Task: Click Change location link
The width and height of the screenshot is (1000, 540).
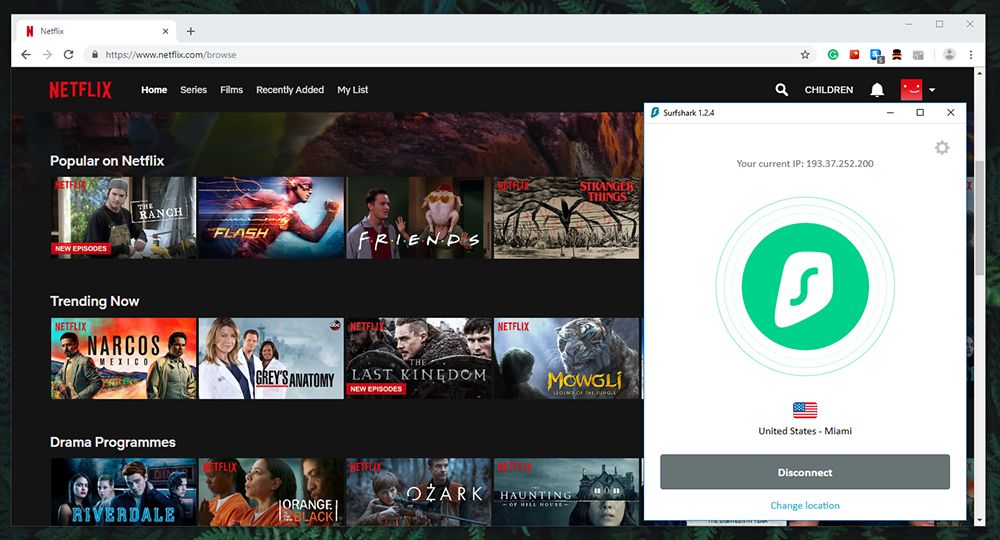Action: [805, 506]
